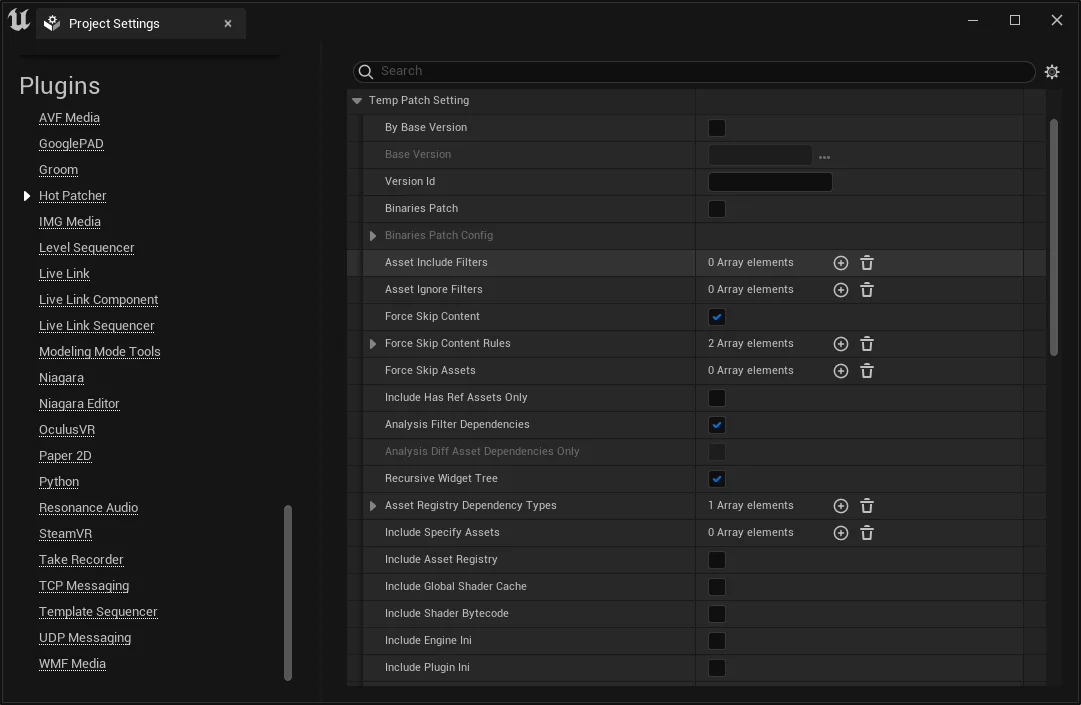1081x705 pixels.
Task: Select the Project Settings tab
Action: point(114,24)
